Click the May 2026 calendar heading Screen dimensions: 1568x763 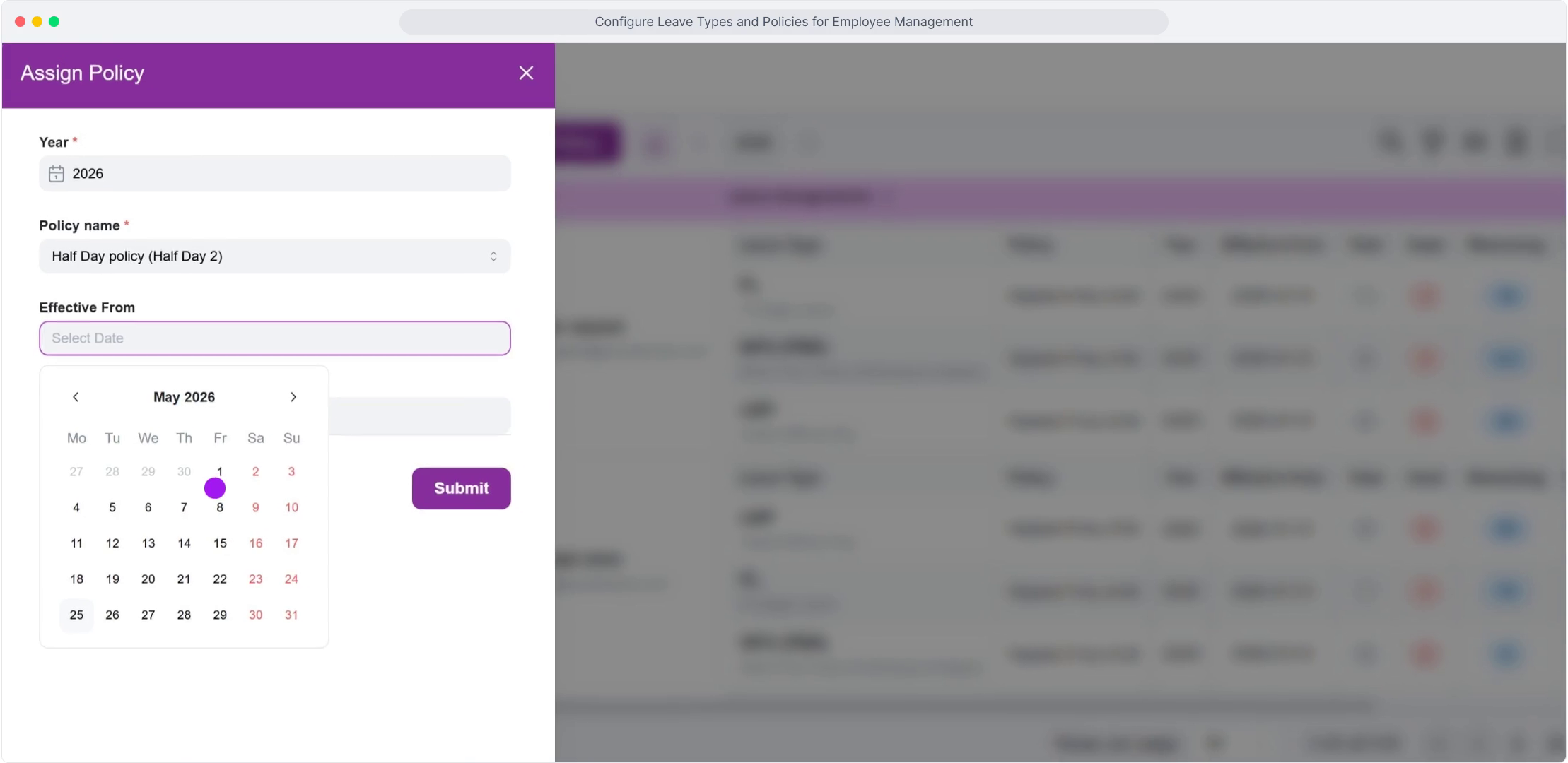(184, 397)
